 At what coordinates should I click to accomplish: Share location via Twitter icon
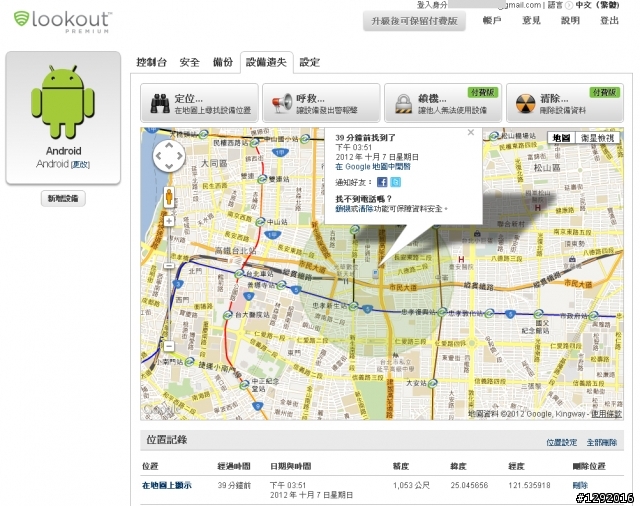[396, 182]
